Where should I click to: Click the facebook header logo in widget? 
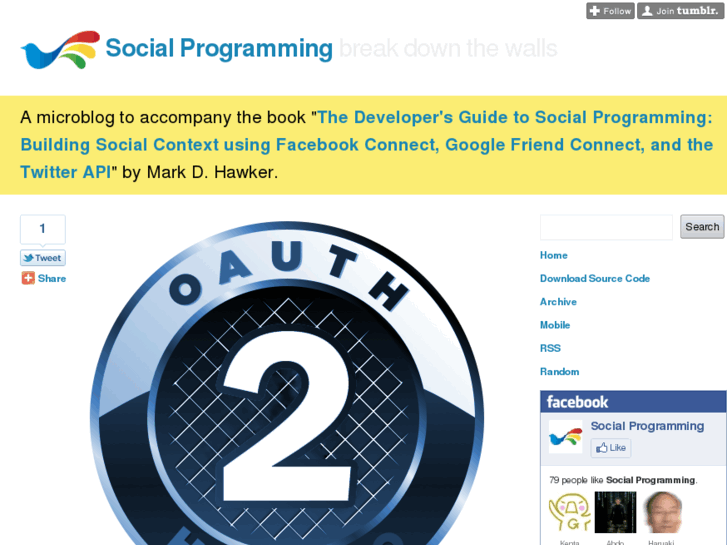click(x=577, y=402)
